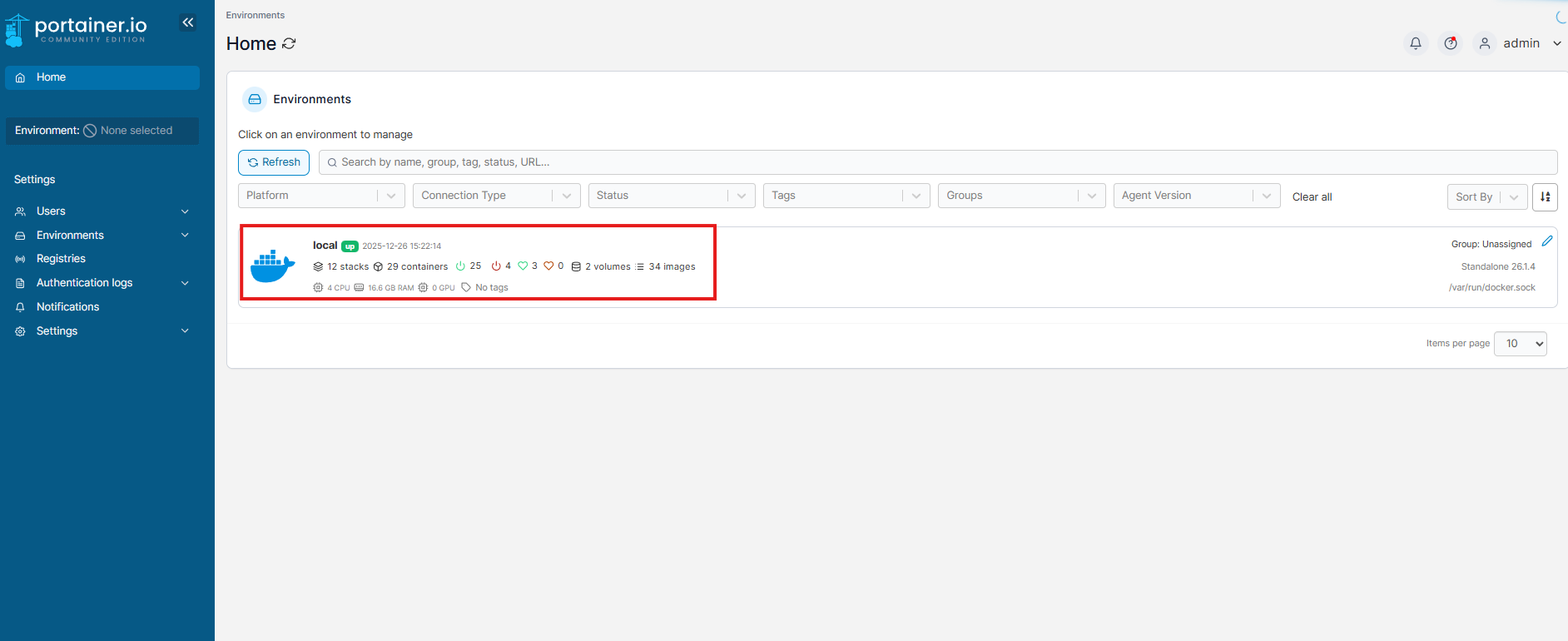1568x641 pixels.
Task: Click the timer icon in header
Action: 1450,43
